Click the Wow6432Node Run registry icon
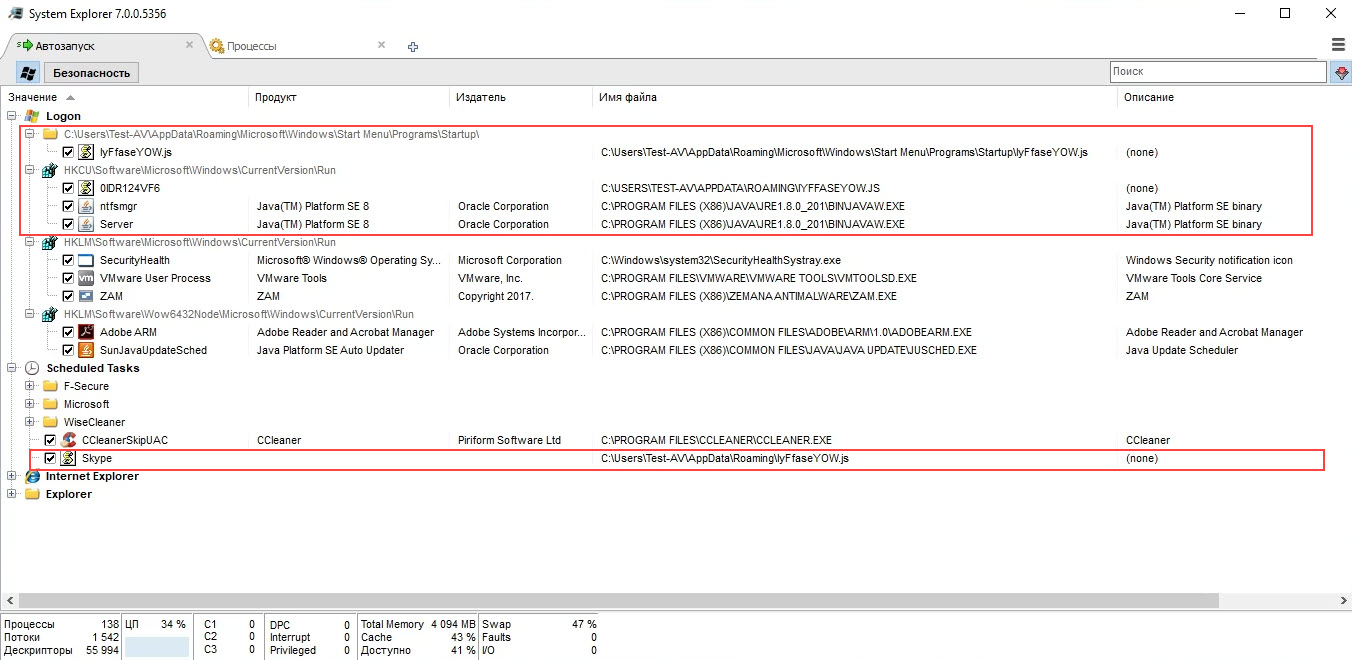Viewport: 1352px width, 660px height. (x=50, y=314)
